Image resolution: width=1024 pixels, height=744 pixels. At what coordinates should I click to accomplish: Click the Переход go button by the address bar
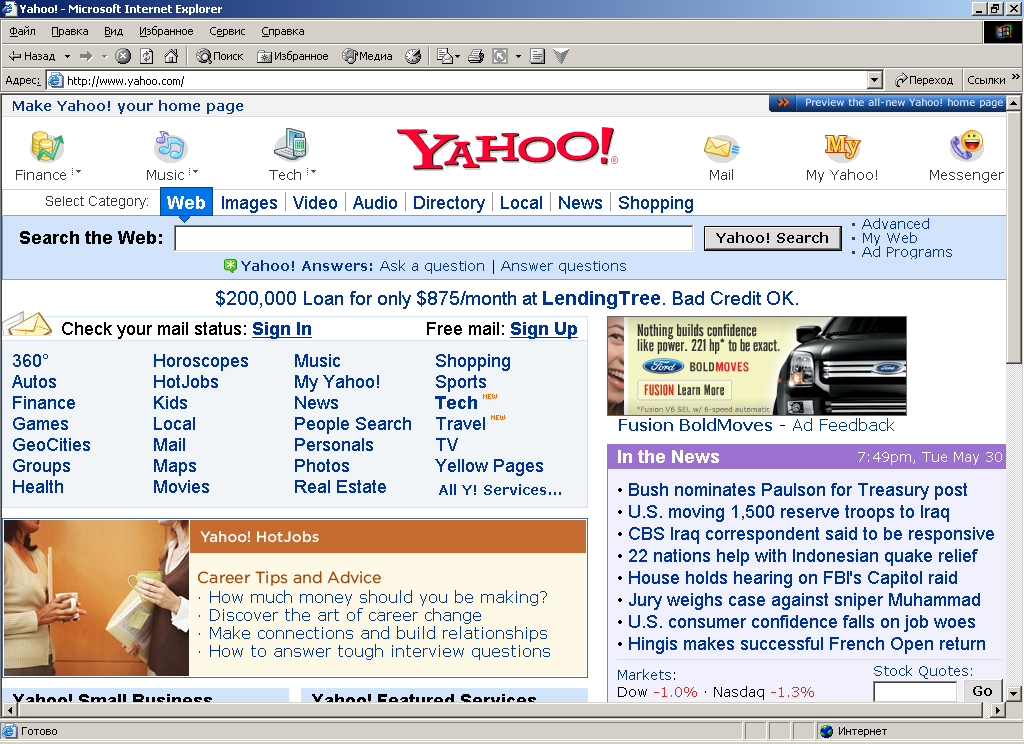click(923, 80)
